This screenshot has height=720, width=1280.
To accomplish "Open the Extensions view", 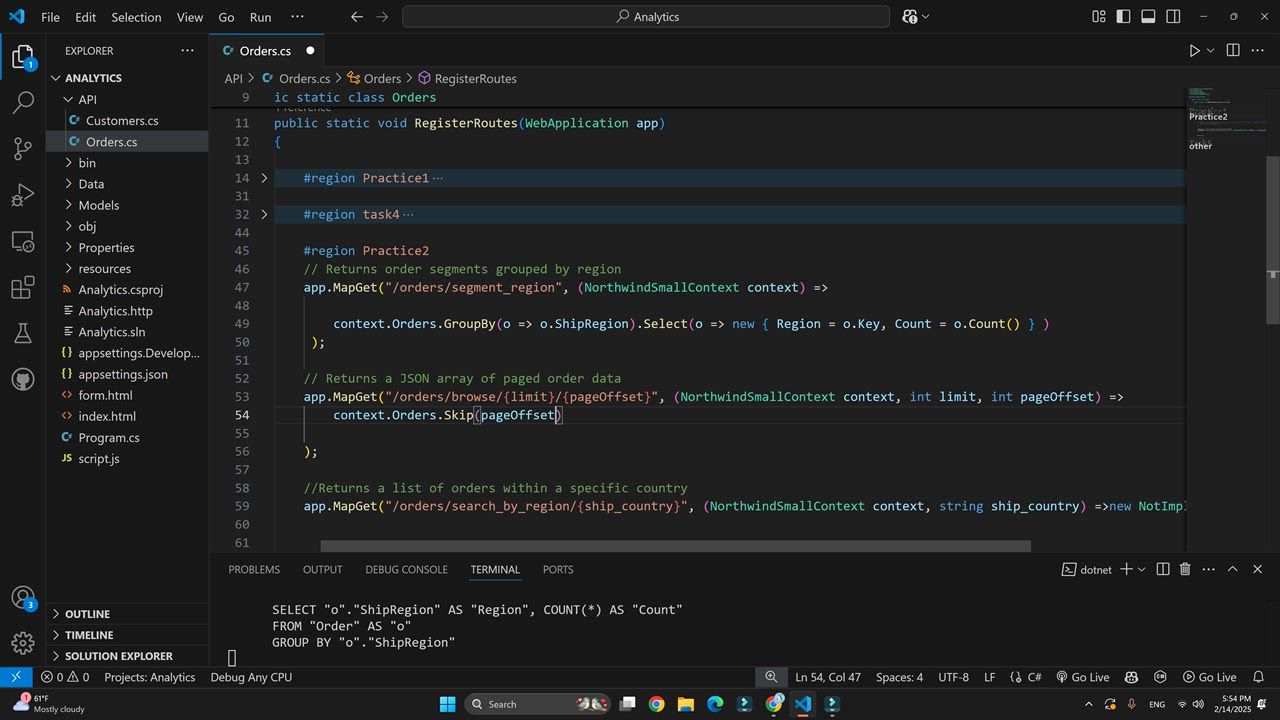I will (22, 288).
